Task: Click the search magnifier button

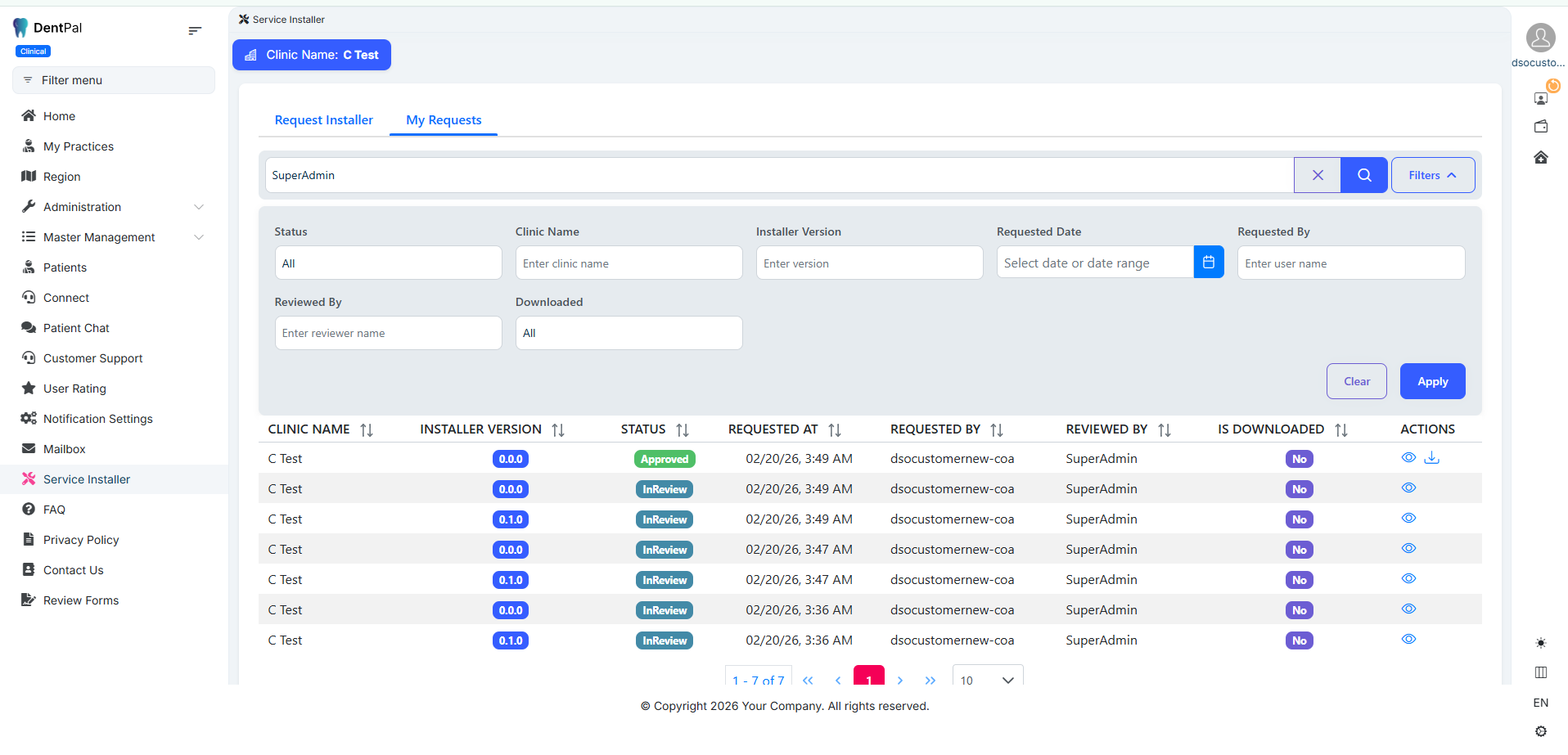Action: click(x=1363, y=175)
